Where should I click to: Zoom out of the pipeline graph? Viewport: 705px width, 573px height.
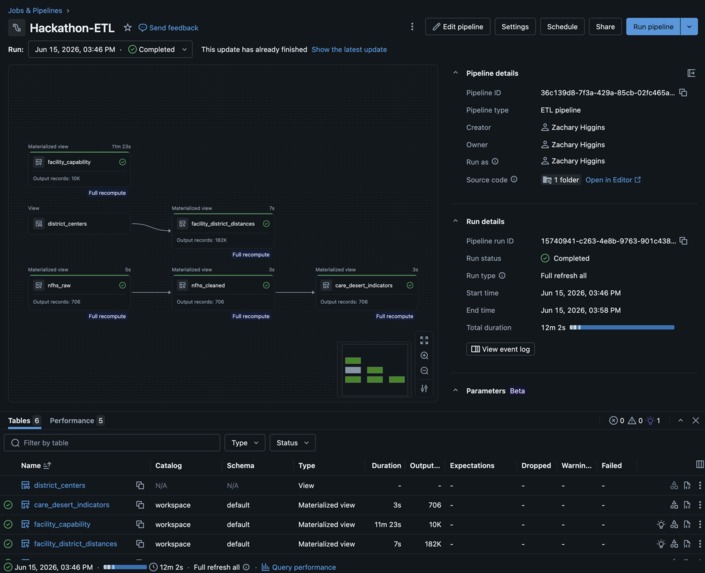pos(424,371)
